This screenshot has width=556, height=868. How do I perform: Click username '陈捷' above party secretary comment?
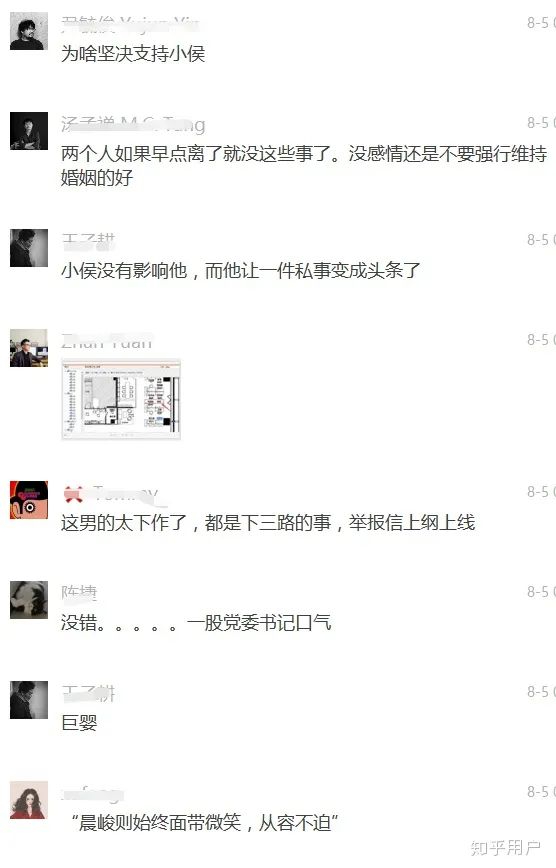pyautogui.click(x=79, y=592)
